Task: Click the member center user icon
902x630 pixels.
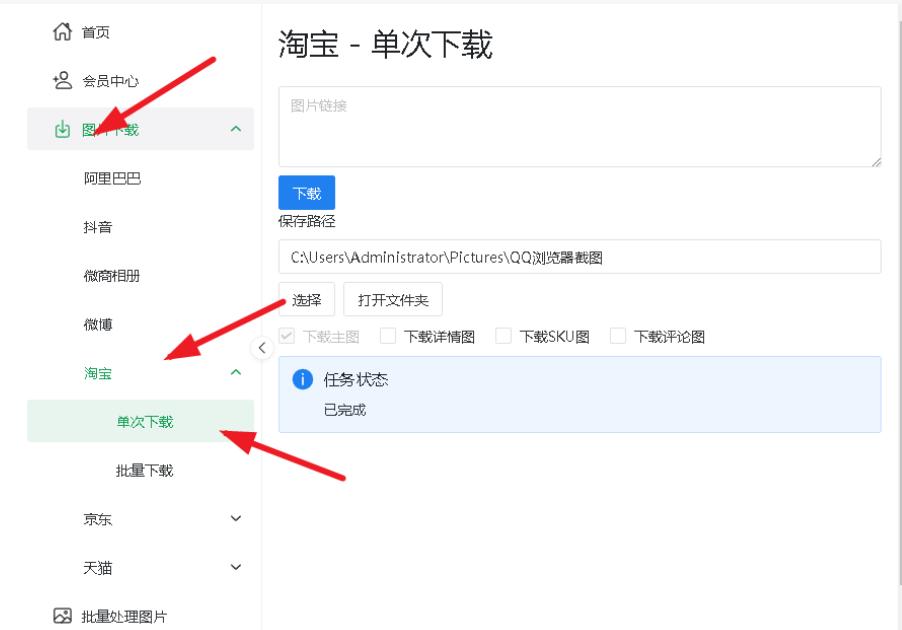Action: 62,81
